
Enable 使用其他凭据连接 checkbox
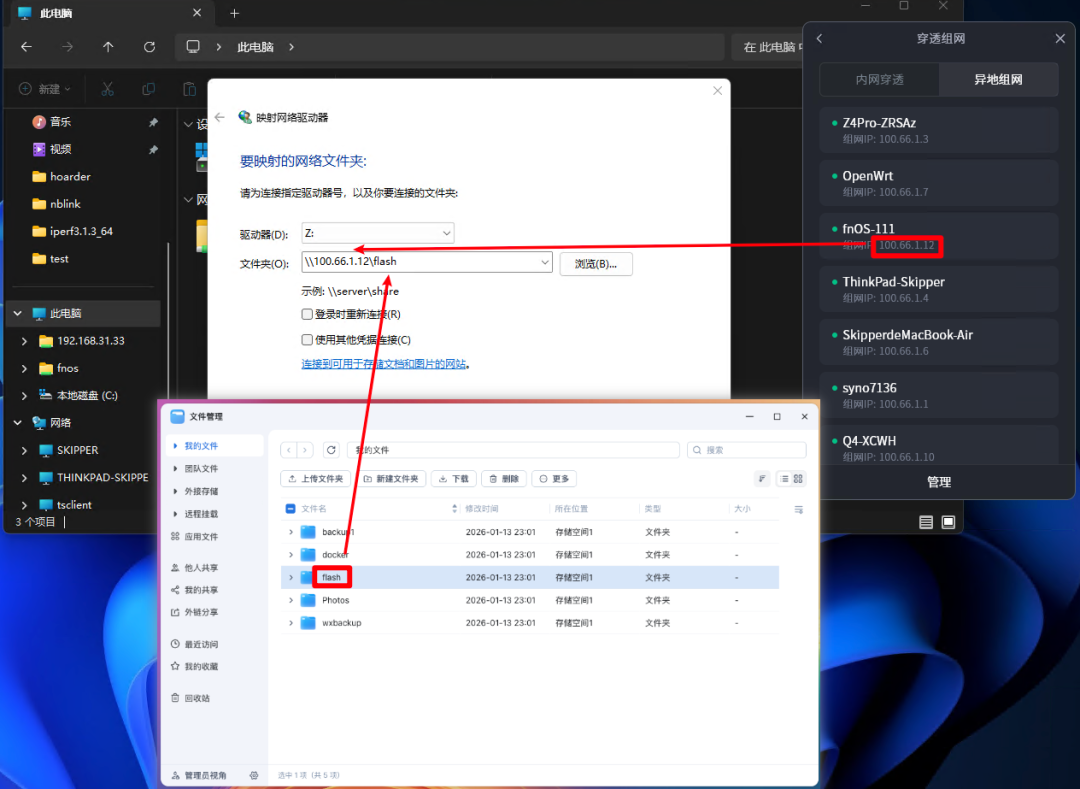point(307,339)
